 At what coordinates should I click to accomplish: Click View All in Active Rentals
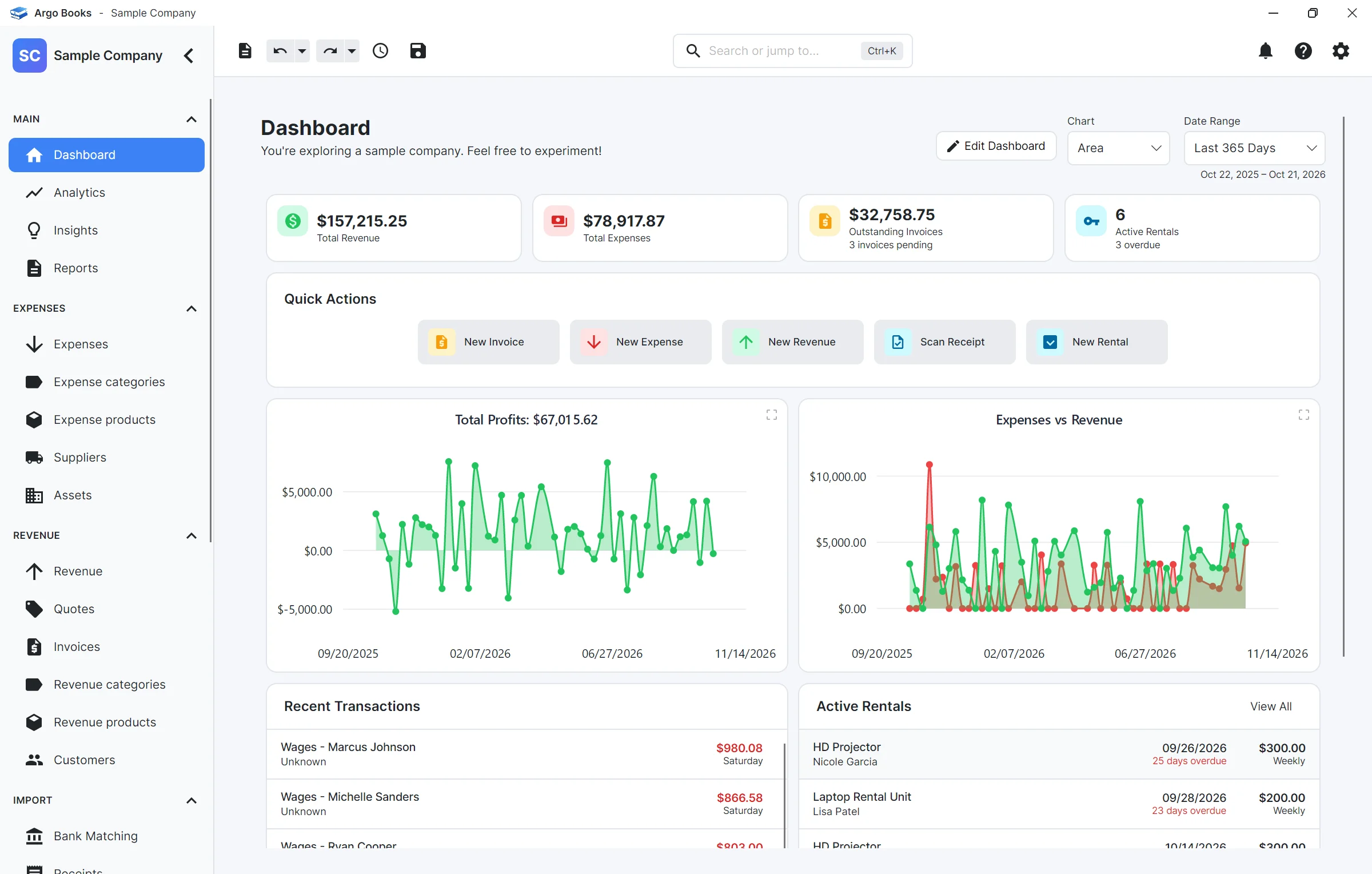1271,706
